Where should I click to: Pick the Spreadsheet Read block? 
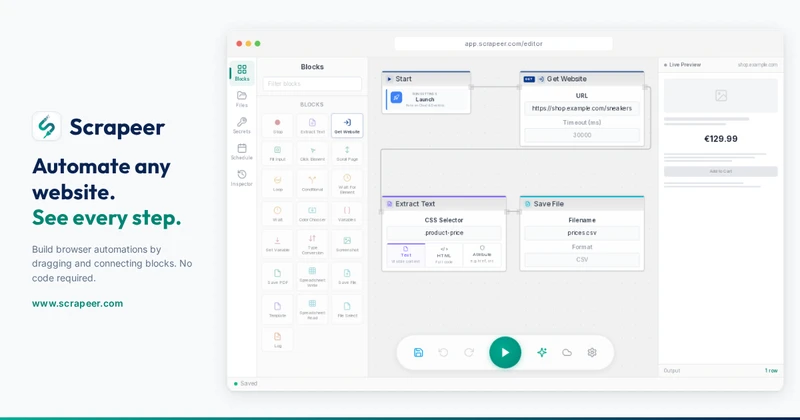coord(312,309)
